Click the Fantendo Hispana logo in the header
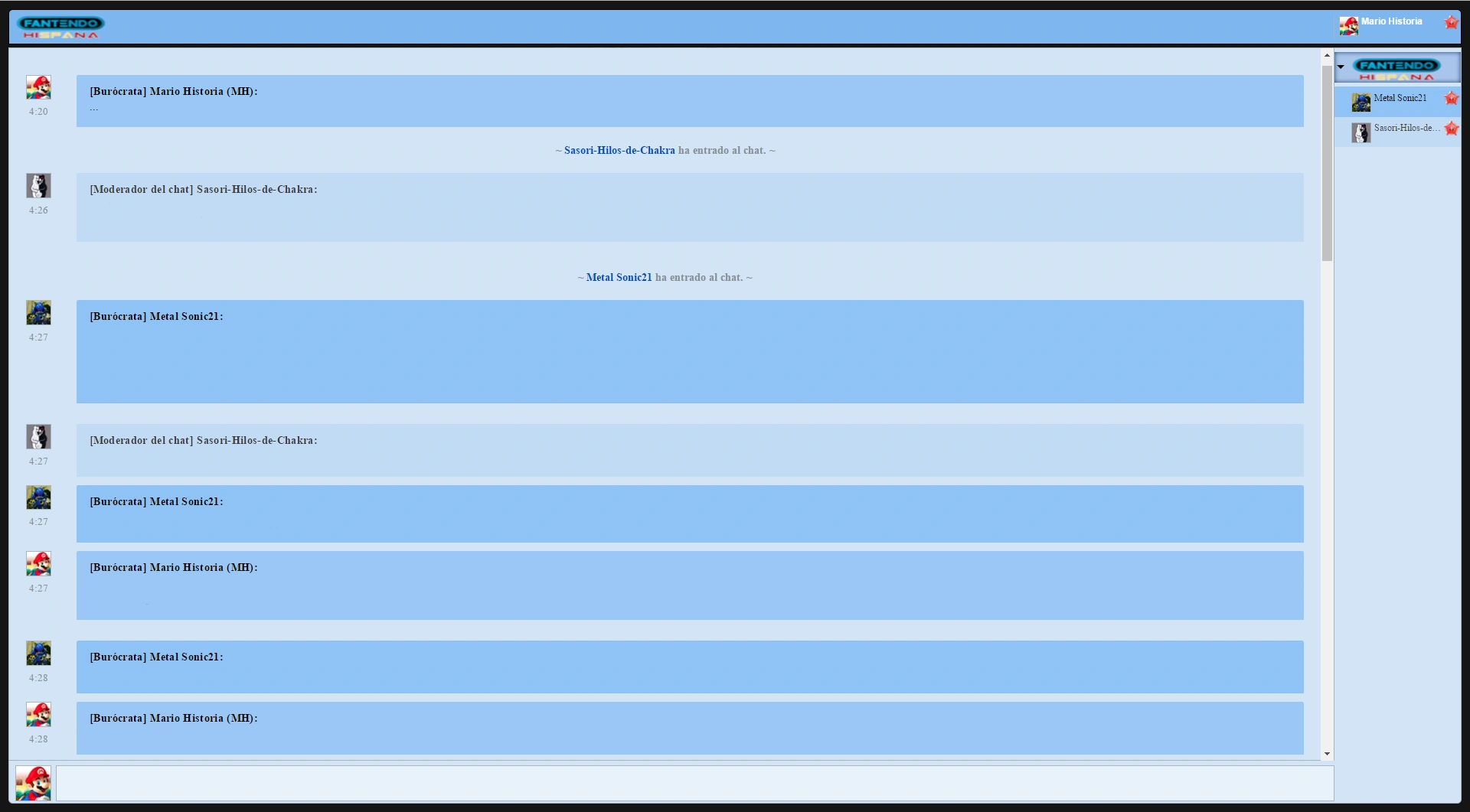Image resolution: width=1470 pixels, height=812 pixels. 60,27
